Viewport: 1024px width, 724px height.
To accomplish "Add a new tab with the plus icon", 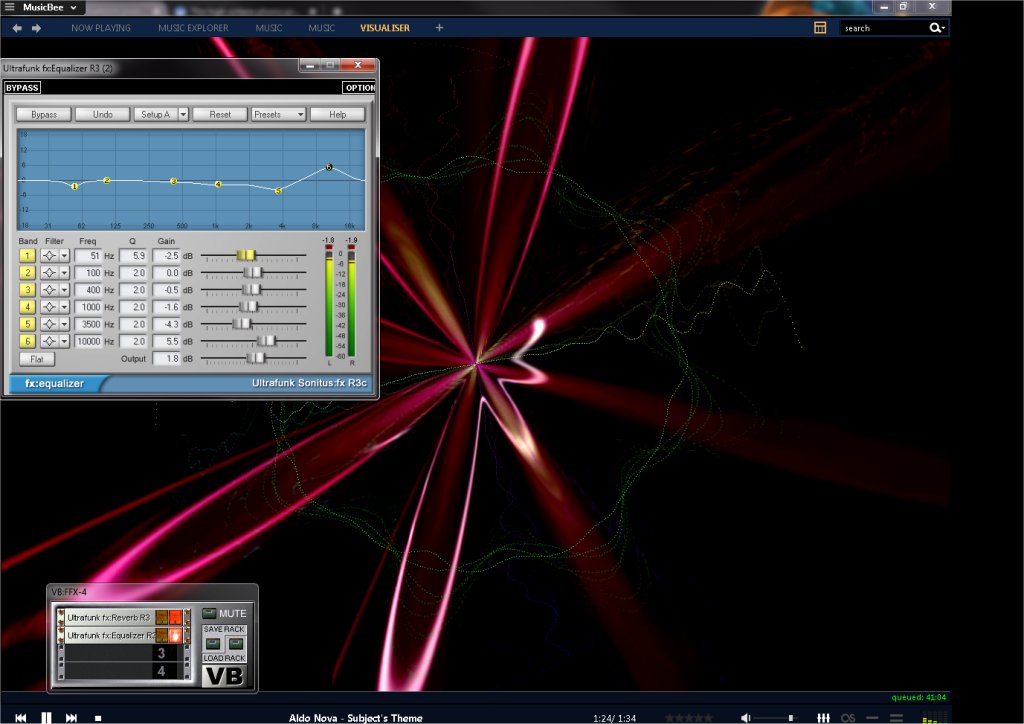I will coord(440,27).
